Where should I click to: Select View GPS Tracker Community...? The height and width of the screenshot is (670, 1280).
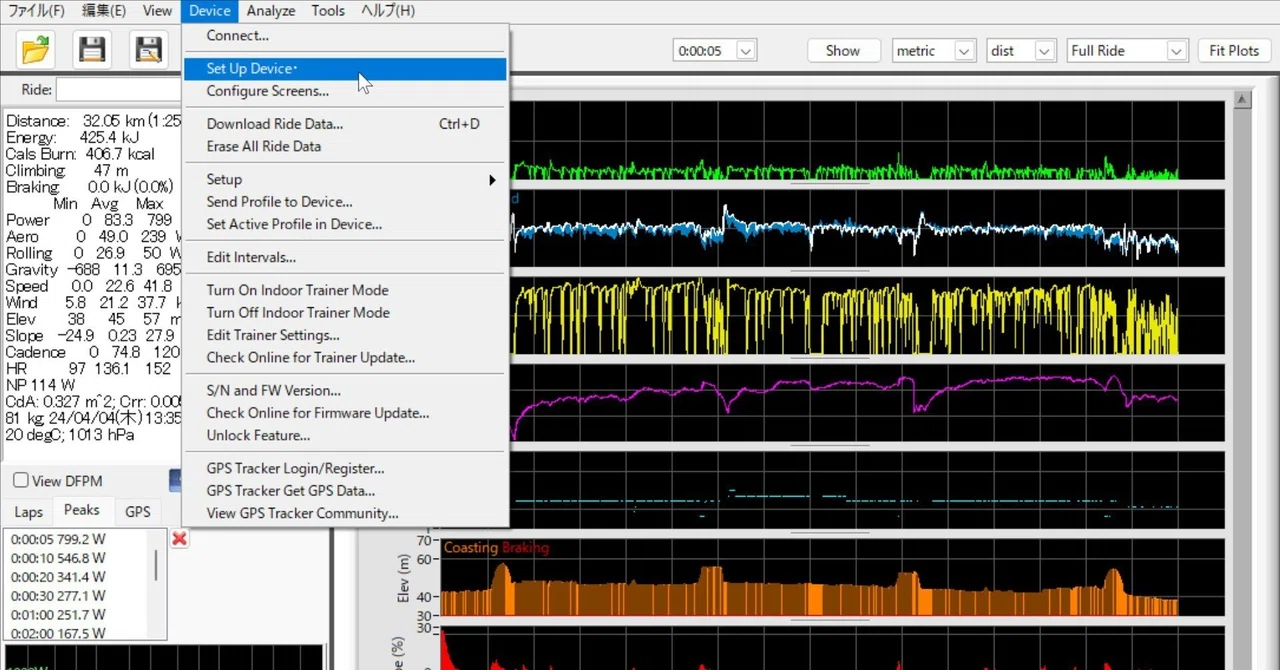[x=345, y=513]
